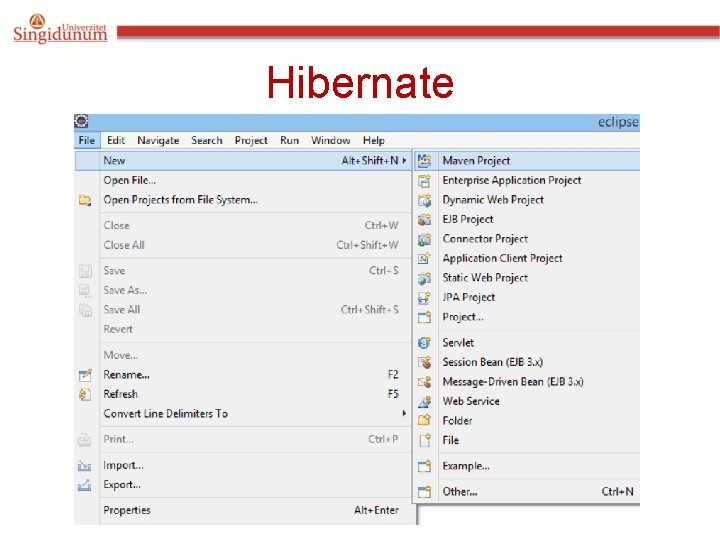
Task: Open the Project menu
Action: pos(251,141)
